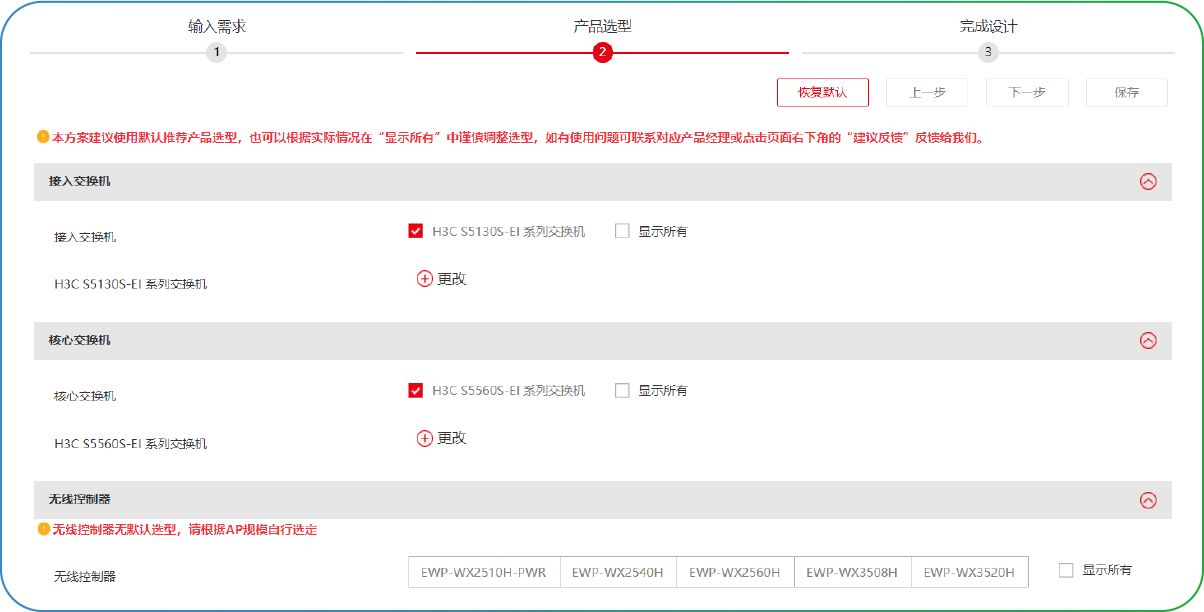This screenshot has width=1204, height=612.
Task: Jump to step 3 完成设计
Action: click(x=988, y=27)
